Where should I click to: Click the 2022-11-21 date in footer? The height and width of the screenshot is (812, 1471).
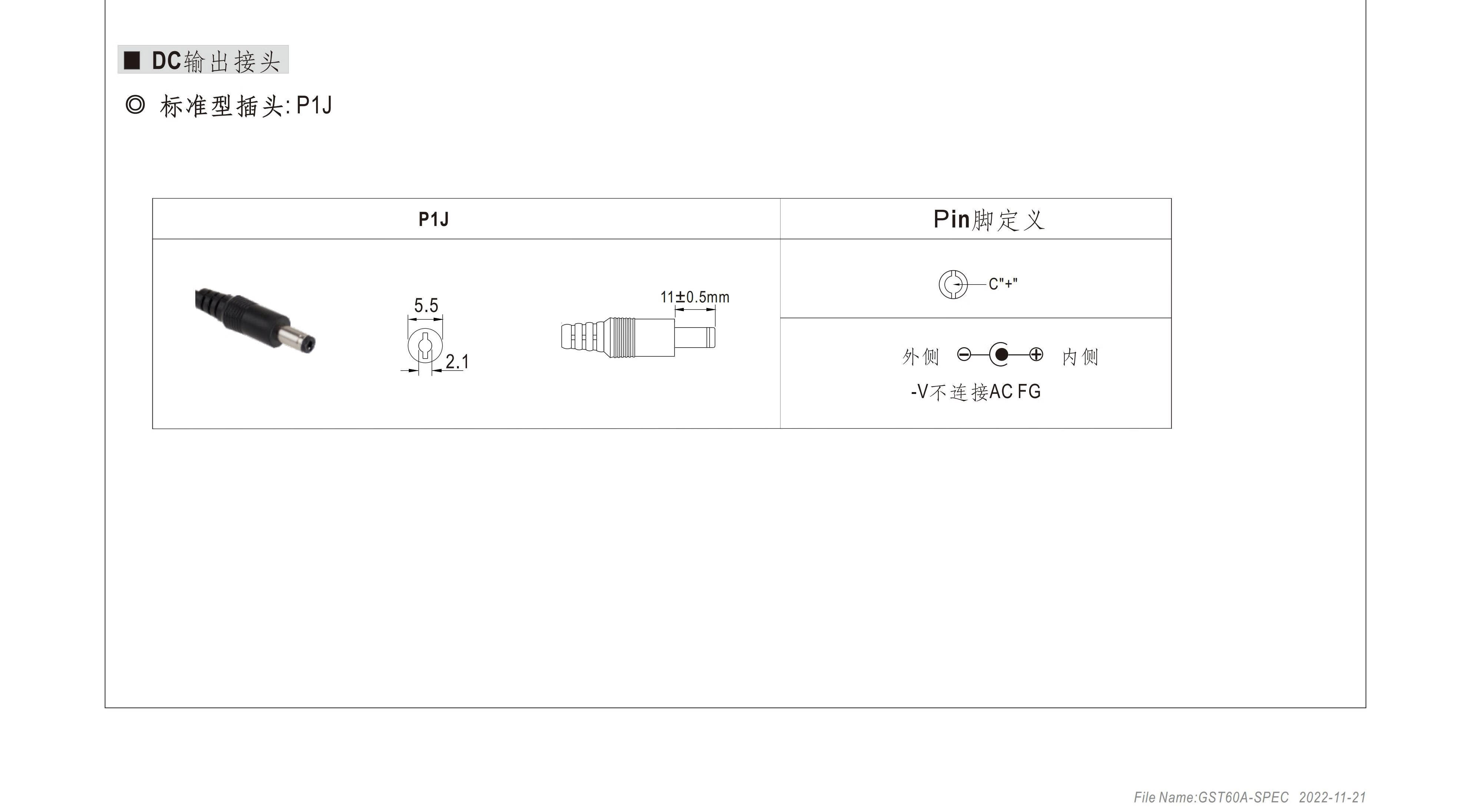[x=1332, y=797]
